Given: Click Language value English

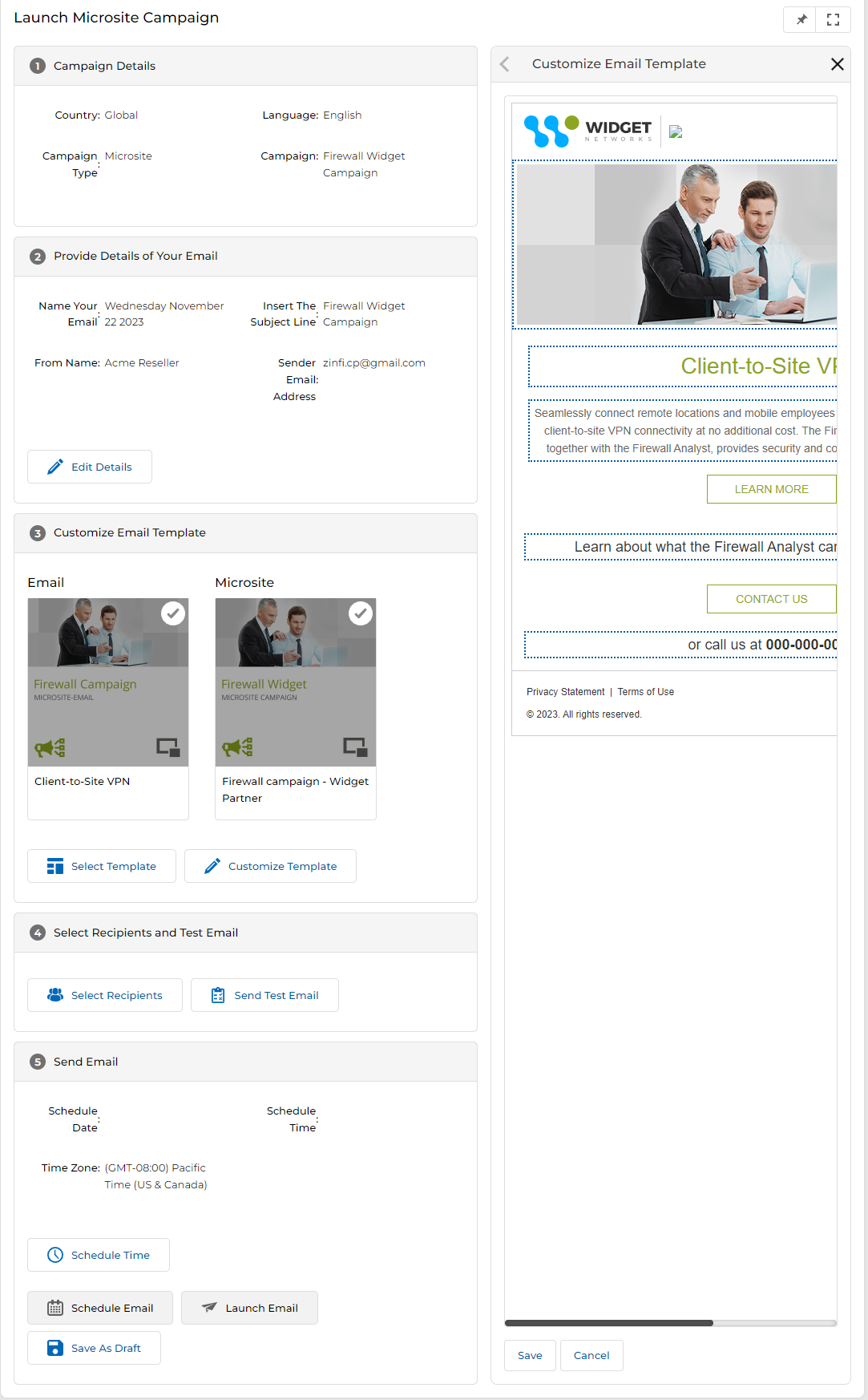Looking at the screenshot, I should coord(342,115).
